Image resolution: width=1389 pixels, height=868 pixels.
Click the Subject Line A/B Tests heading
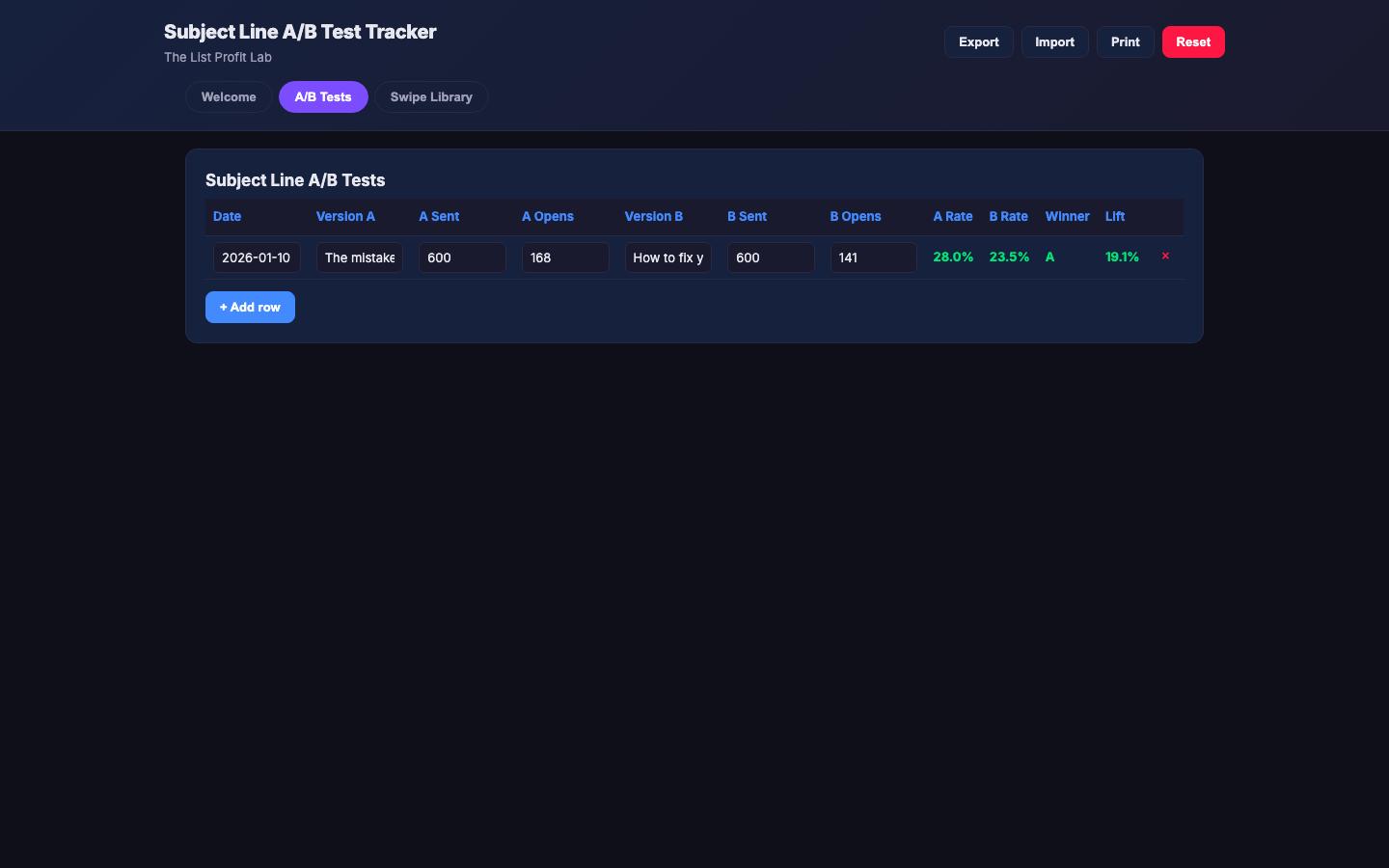pyautogui.click(x=295, y=180)
